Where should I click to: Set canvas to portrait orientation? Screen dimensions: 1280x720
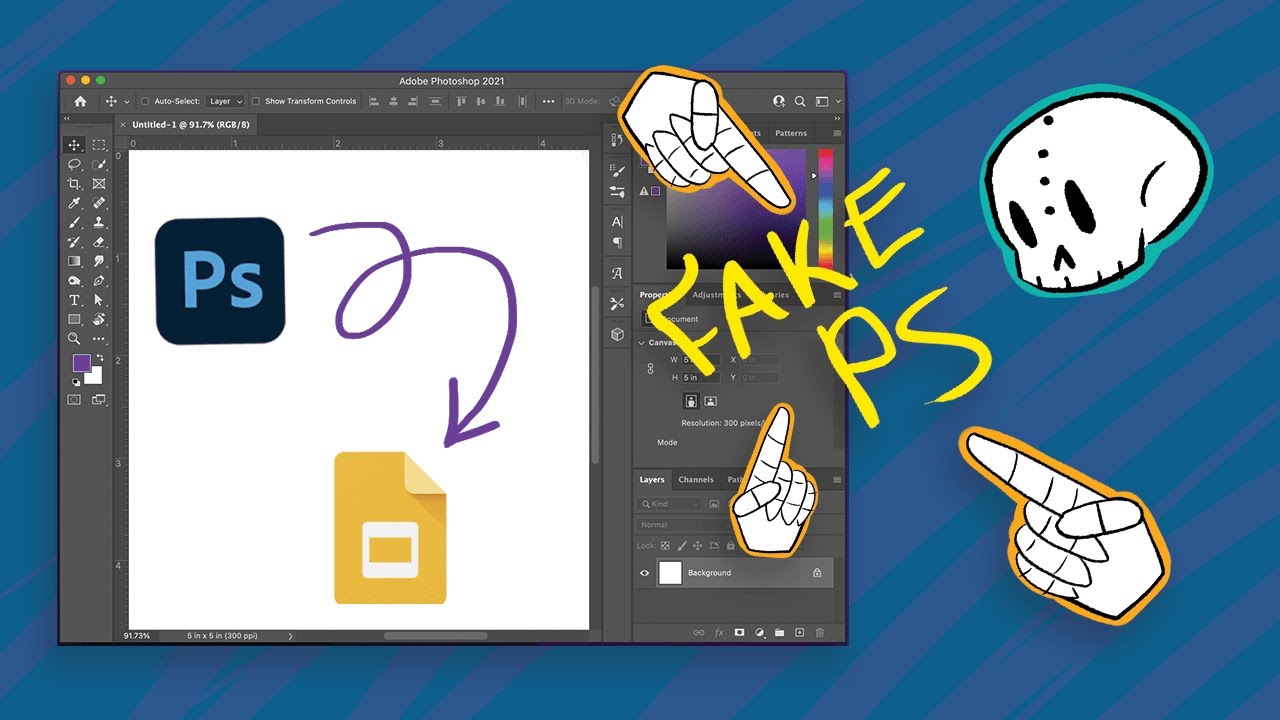[x=691, y=401]
